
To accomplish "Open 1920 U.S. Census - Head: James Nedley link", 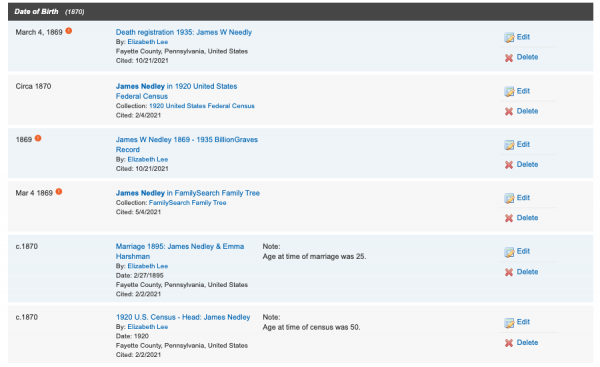I will (x=183, y=317).
